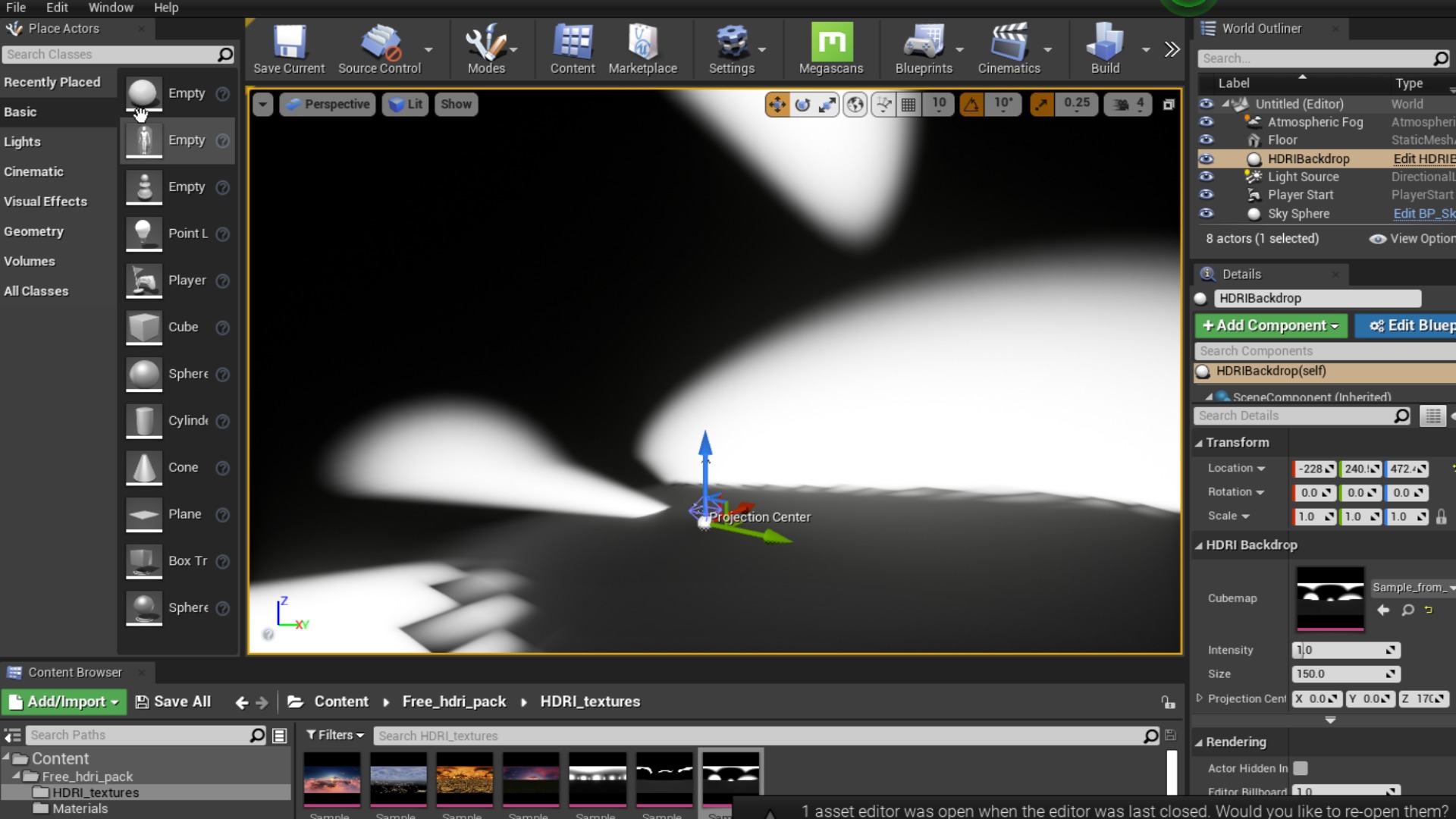This screenshot has height=819, width=1456.
Task: Open Content browser toolbar icon
Action: 573,49
